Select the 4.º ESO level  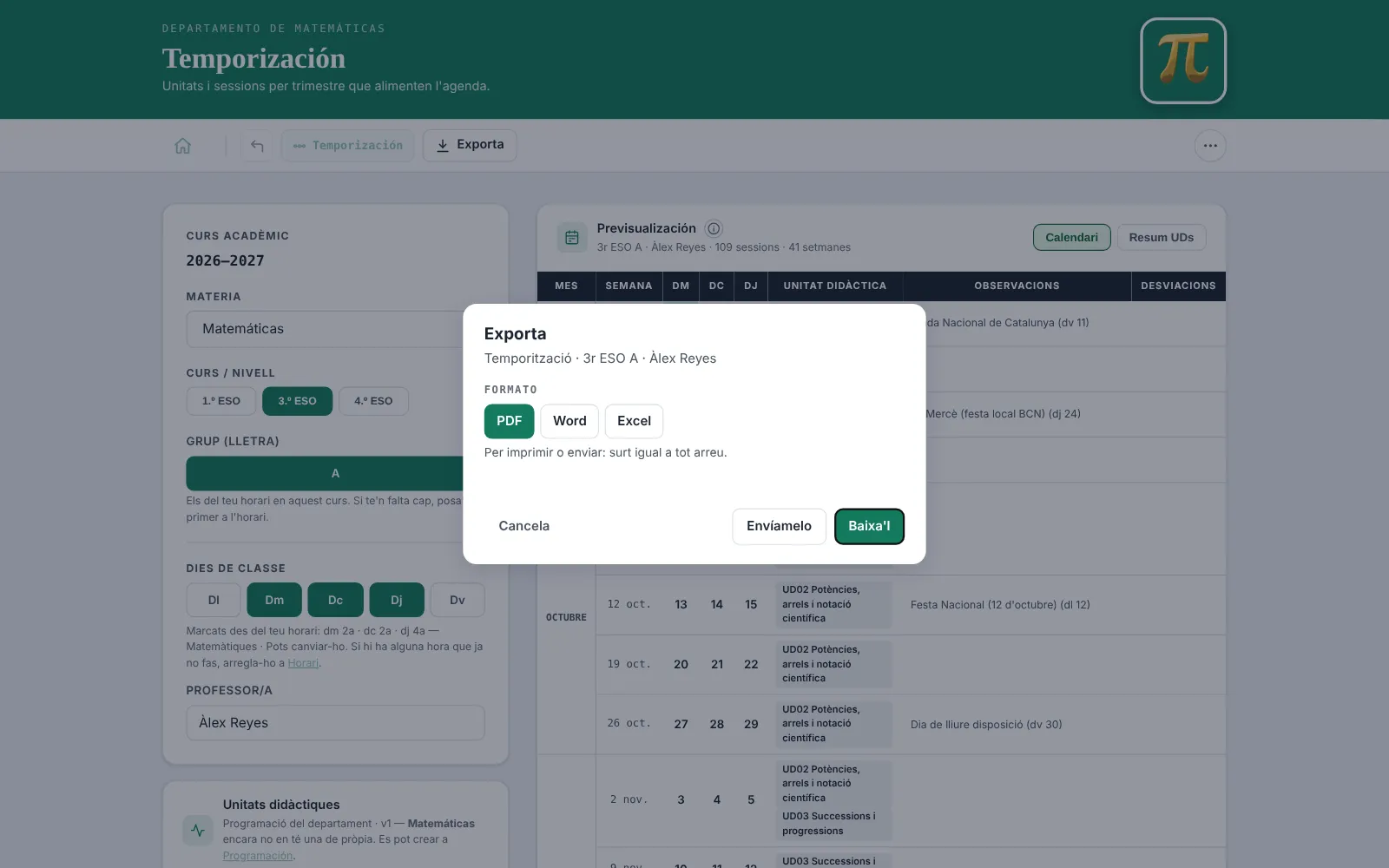click(373, 401)
